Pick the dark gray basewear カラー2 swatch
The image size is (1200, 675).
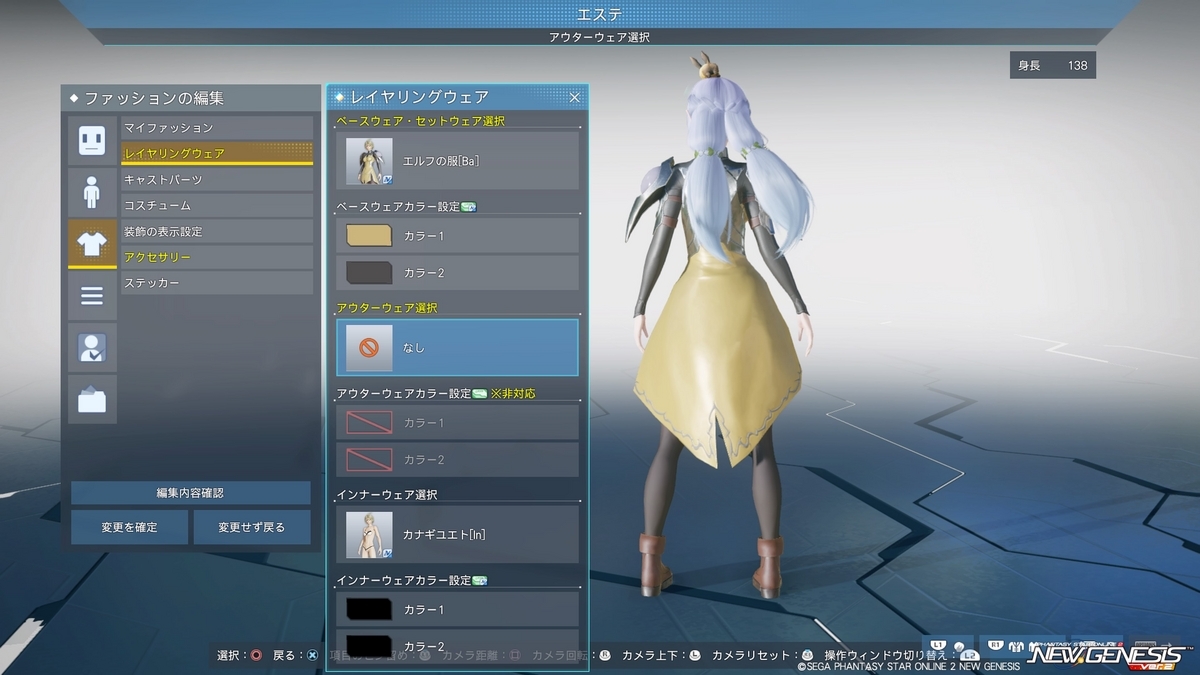368,272
